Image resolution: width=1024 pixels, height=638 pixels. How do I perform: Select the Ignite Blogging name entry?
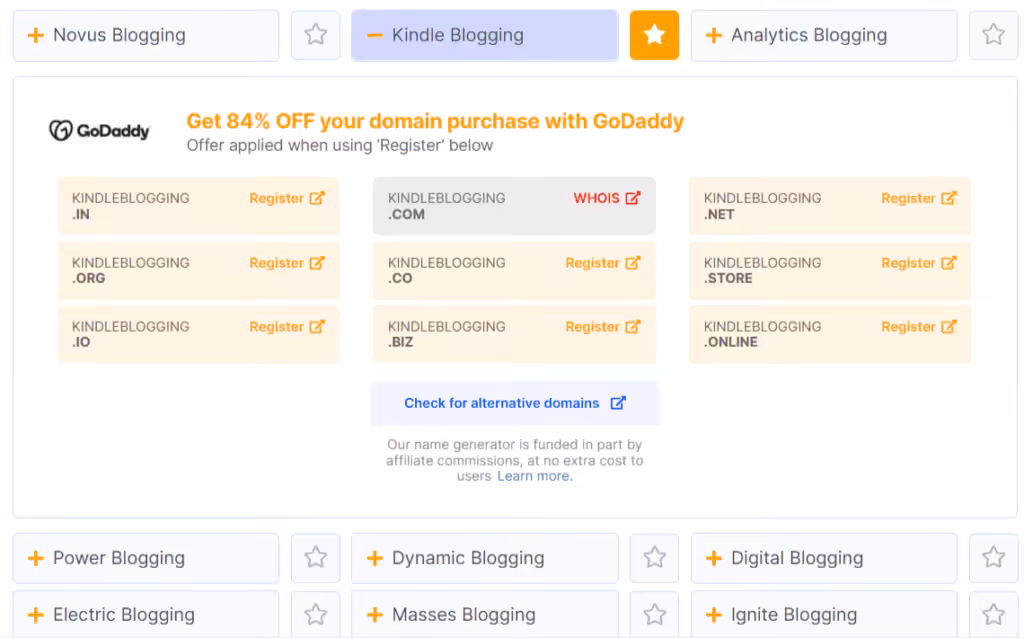[x=823, y=614]
